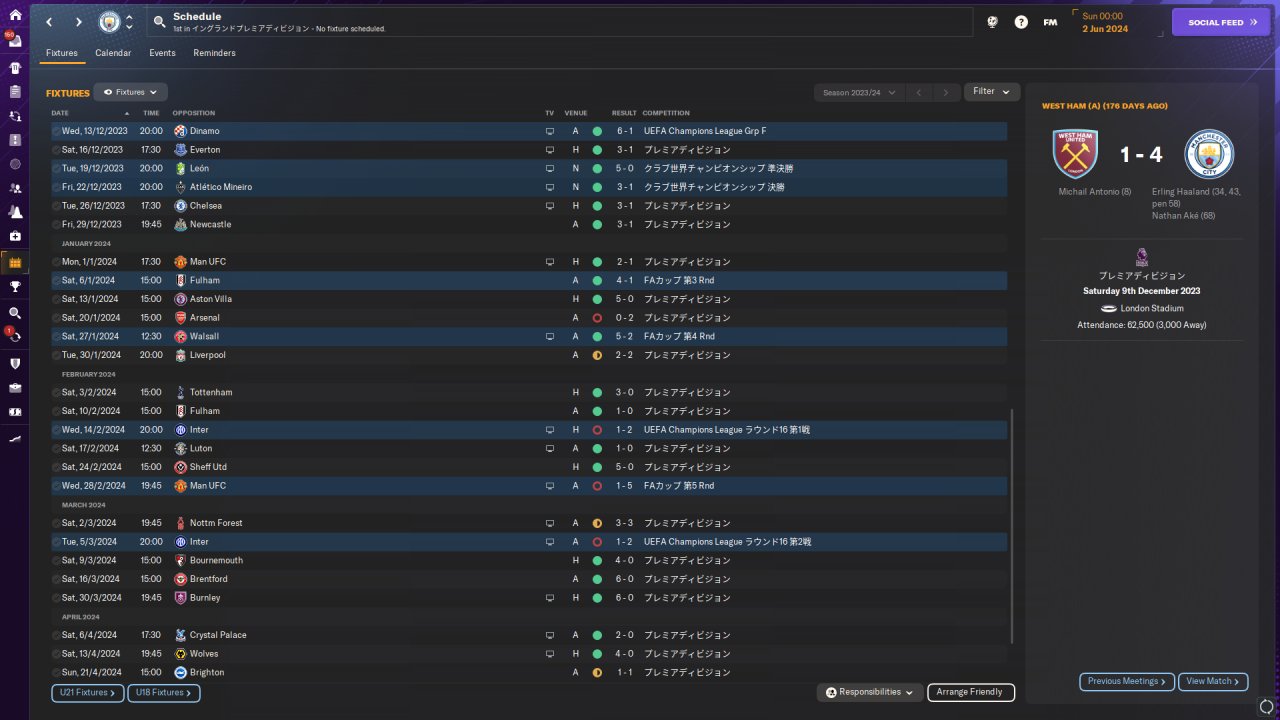This screenshot has height=720, width=1280.
Task: Toggle the check circle for the Everton fixture
Action: [56, 150]
